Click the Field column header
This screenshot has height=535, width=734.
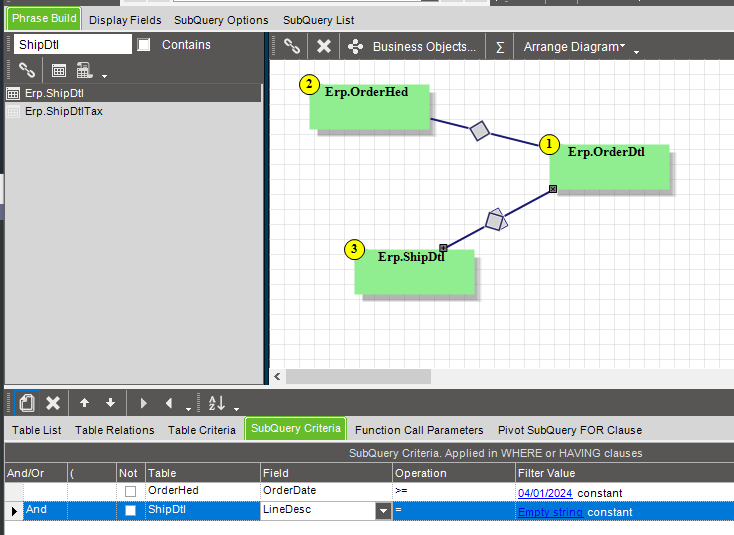[x=326, y=473]
